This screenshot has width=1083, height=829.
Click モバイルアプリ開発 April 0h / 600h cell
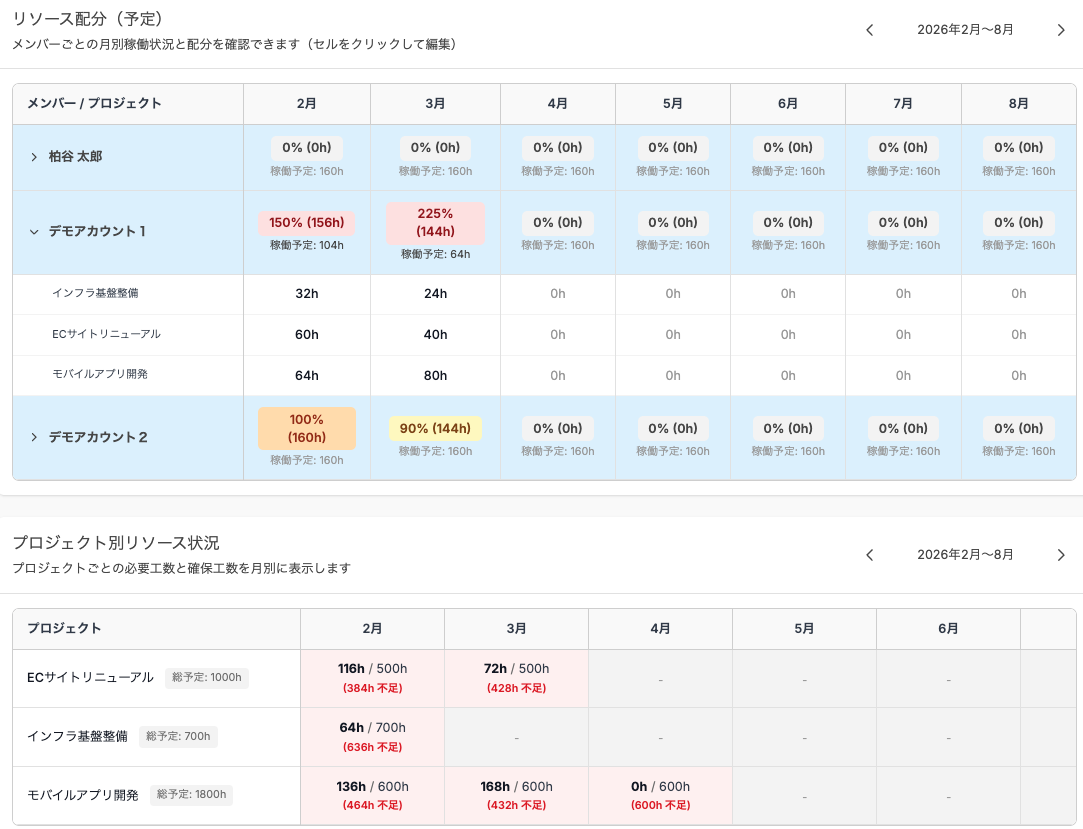(x=660, y=796)
